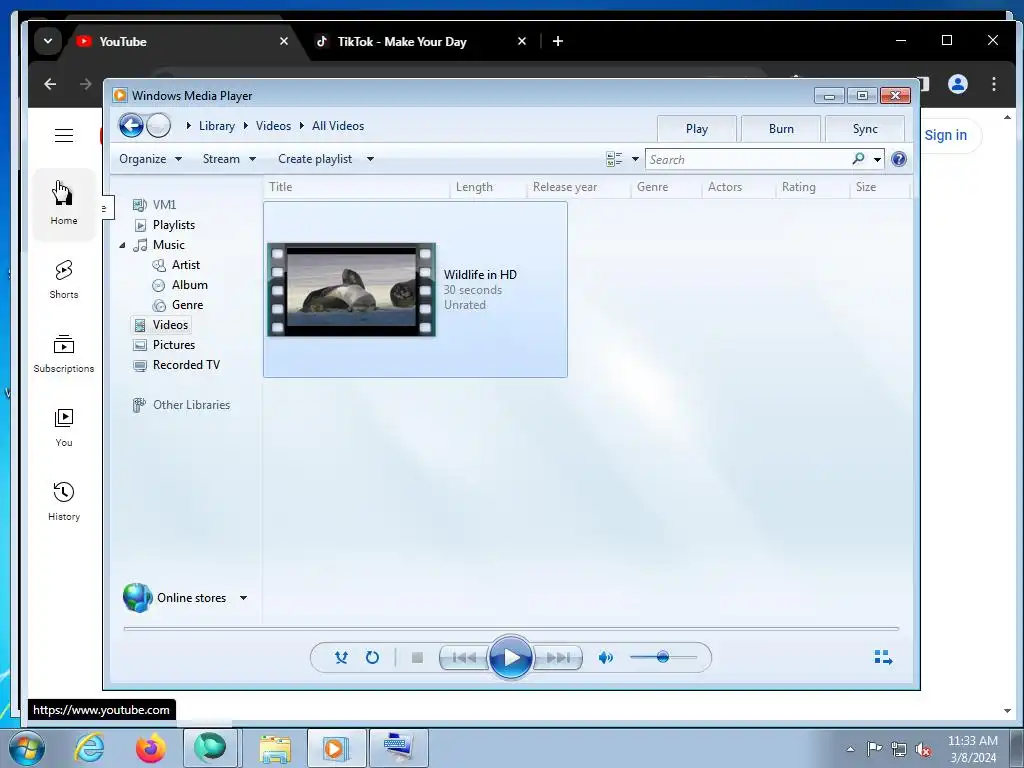Click Create playlist

click(315, 159)
